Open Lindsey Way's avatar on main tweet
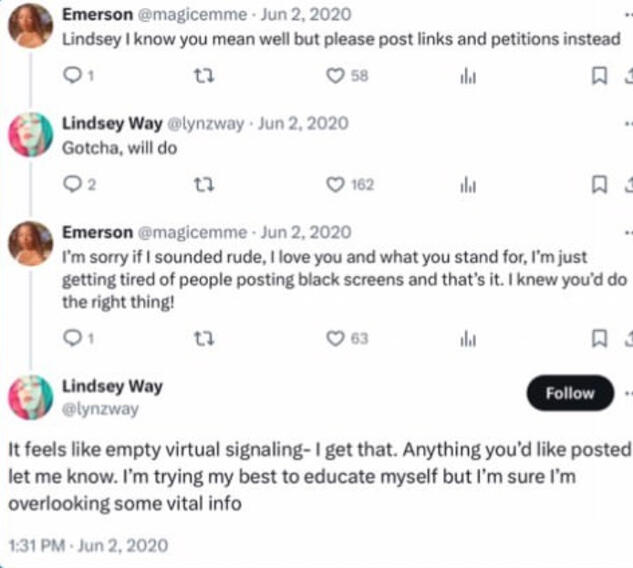The image size is (633, 568). click(30, 397)
